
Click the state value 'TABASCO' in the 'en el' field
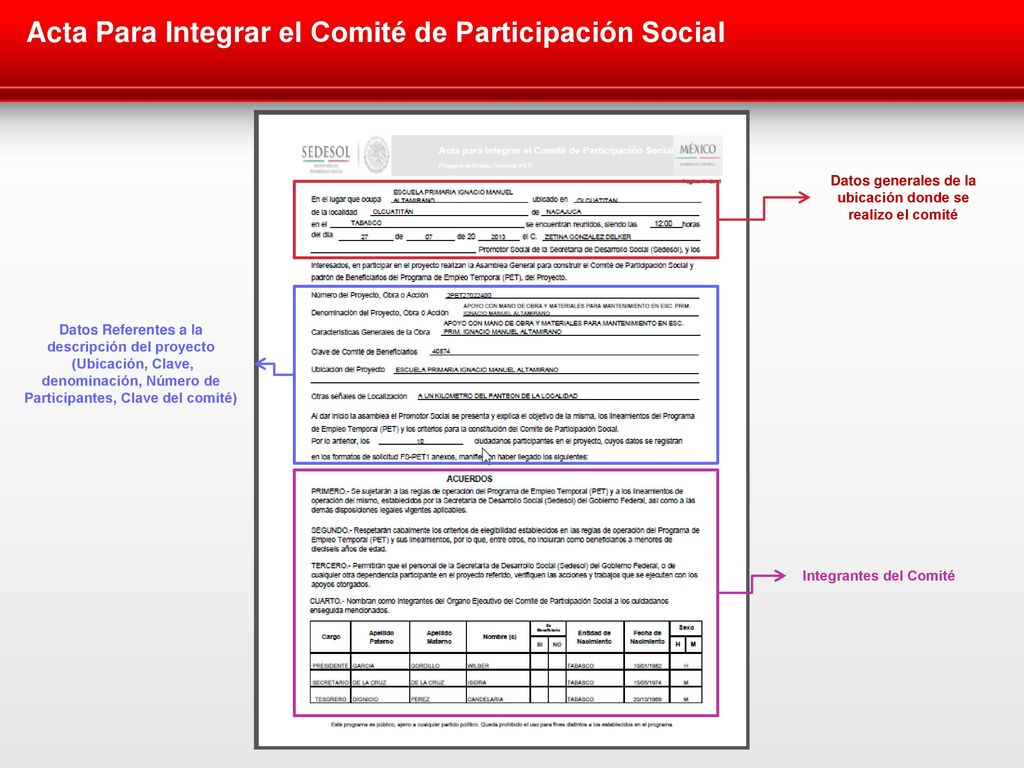366,223
